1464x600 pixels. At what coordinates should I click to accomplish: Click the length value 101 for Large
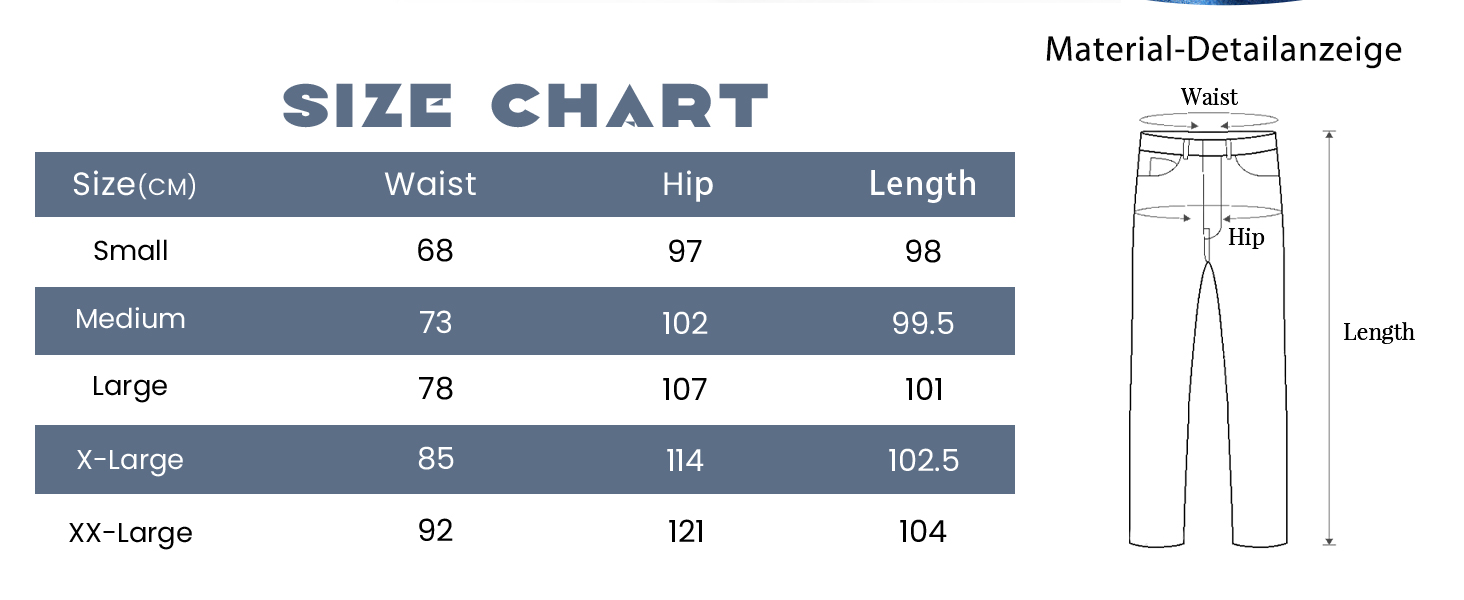click(924, 389)
